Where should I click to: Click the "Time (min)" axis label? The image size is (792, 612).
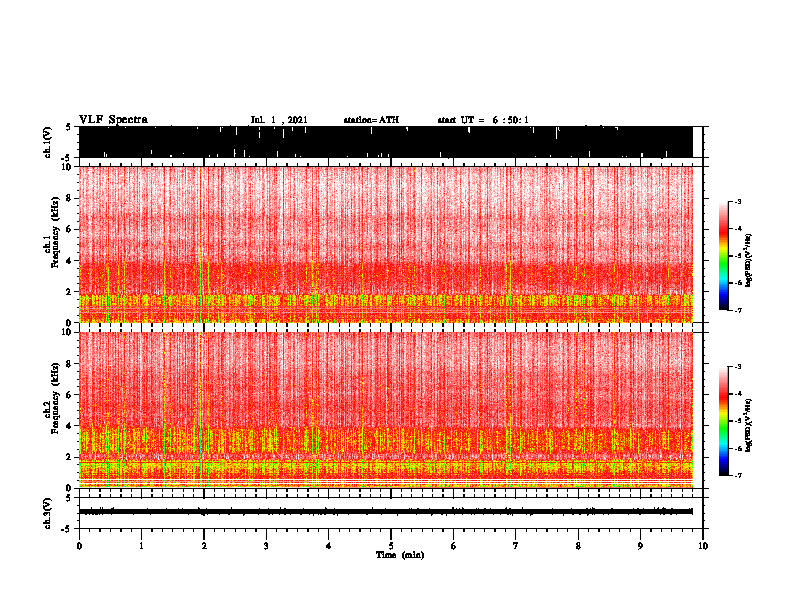[x=400, y=555]
